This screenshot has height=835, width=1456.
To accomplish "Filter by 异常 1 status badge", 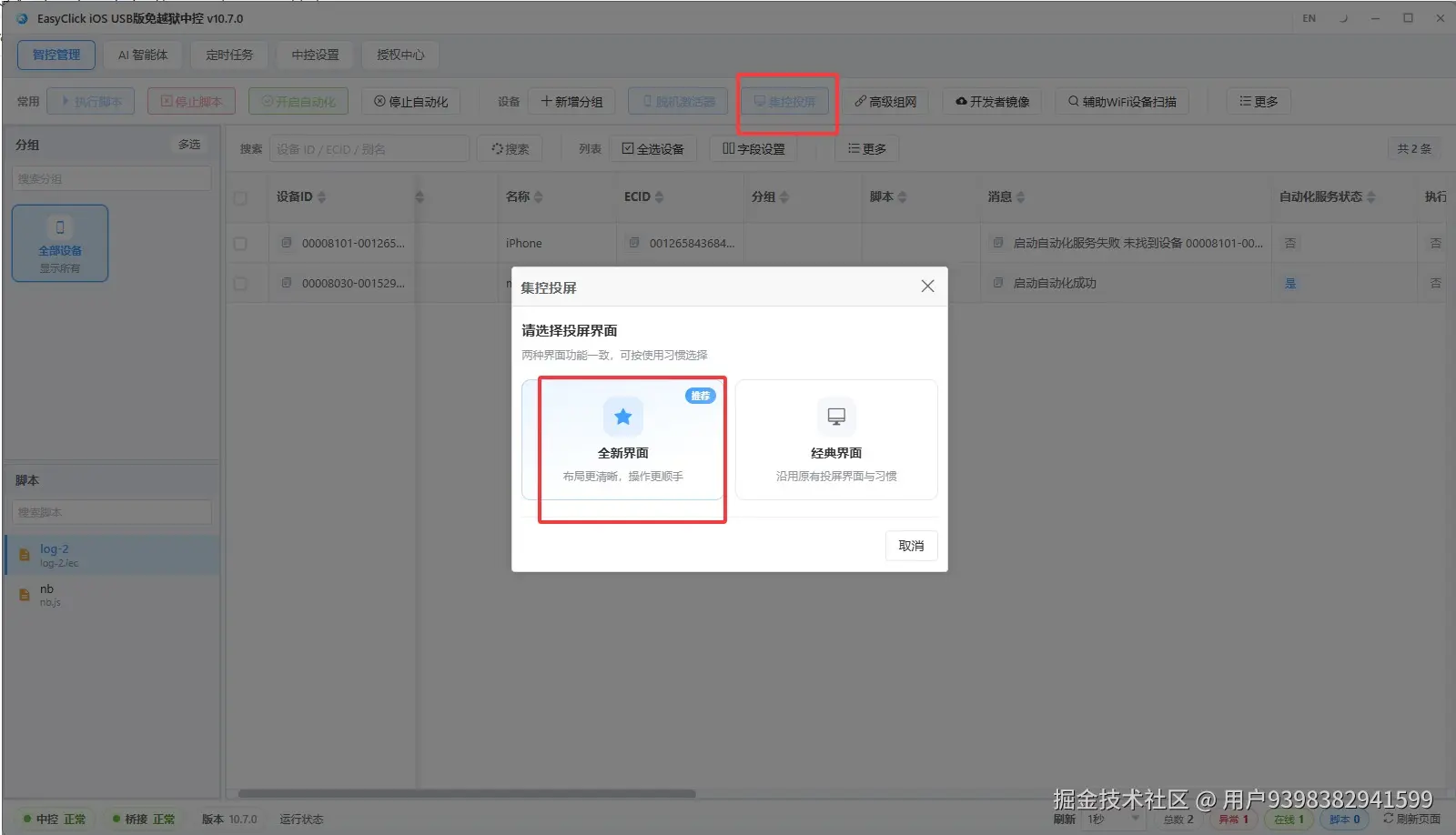I will [x=1234, y=820].
